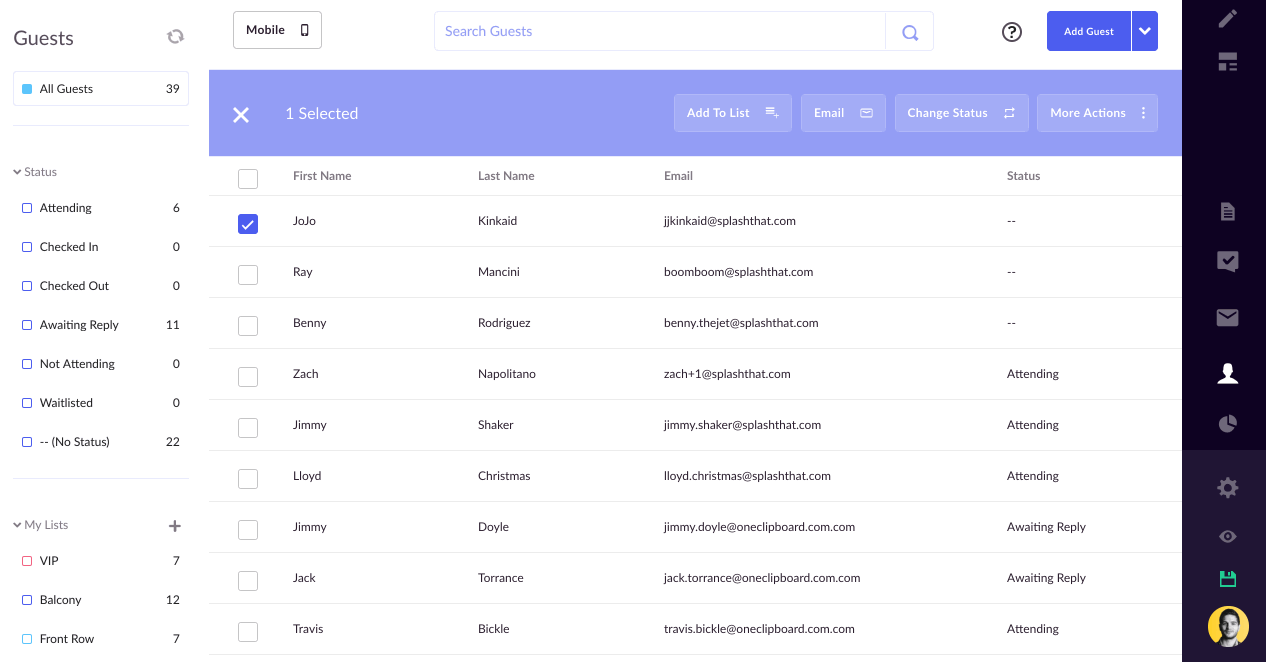Check Benny Rodriguez's row checkbox

point(248,326)
